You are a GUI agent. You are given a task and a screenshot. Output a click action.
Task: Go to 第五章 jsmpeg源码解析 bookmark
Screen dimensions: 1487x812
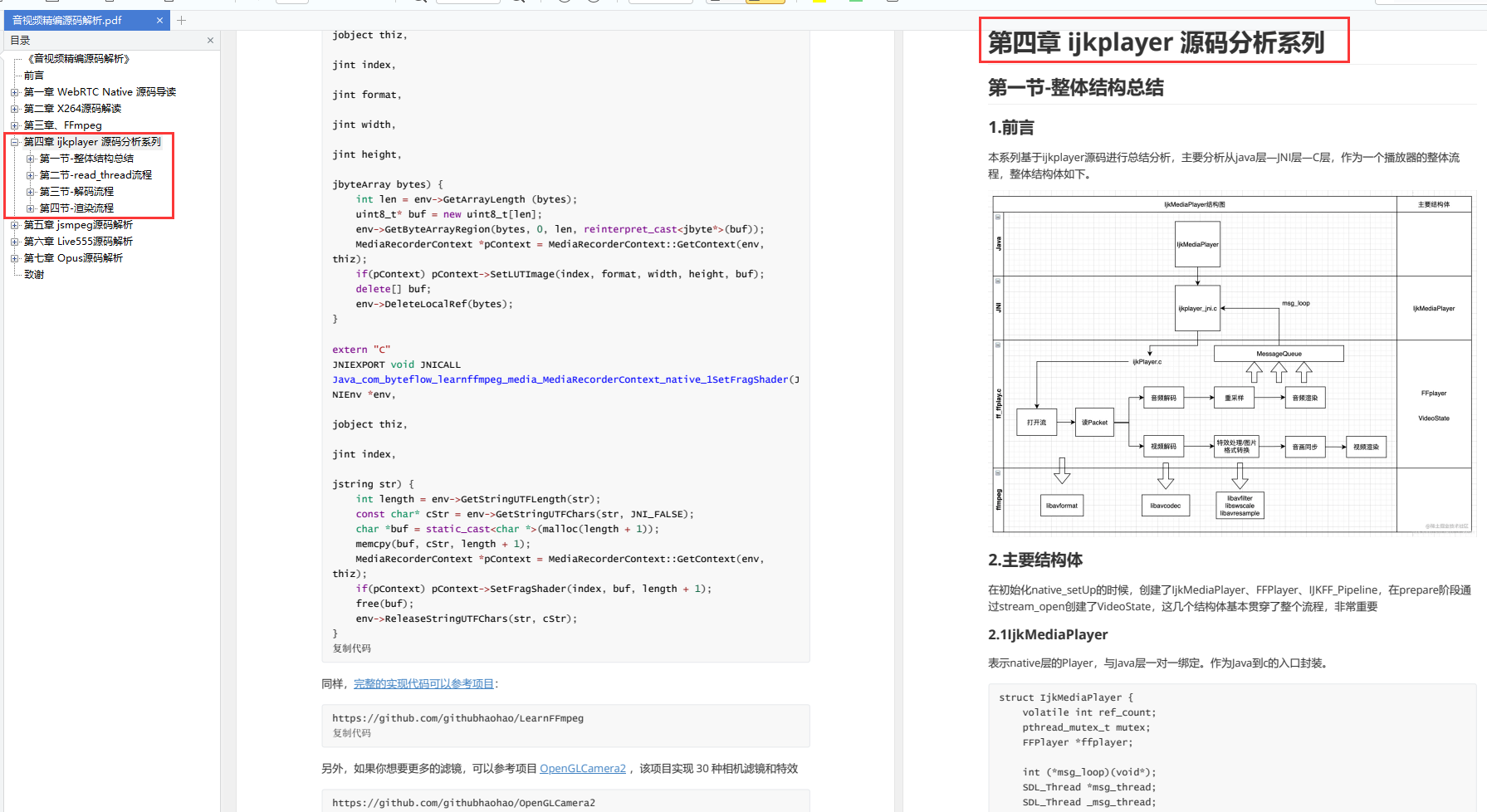78,225
